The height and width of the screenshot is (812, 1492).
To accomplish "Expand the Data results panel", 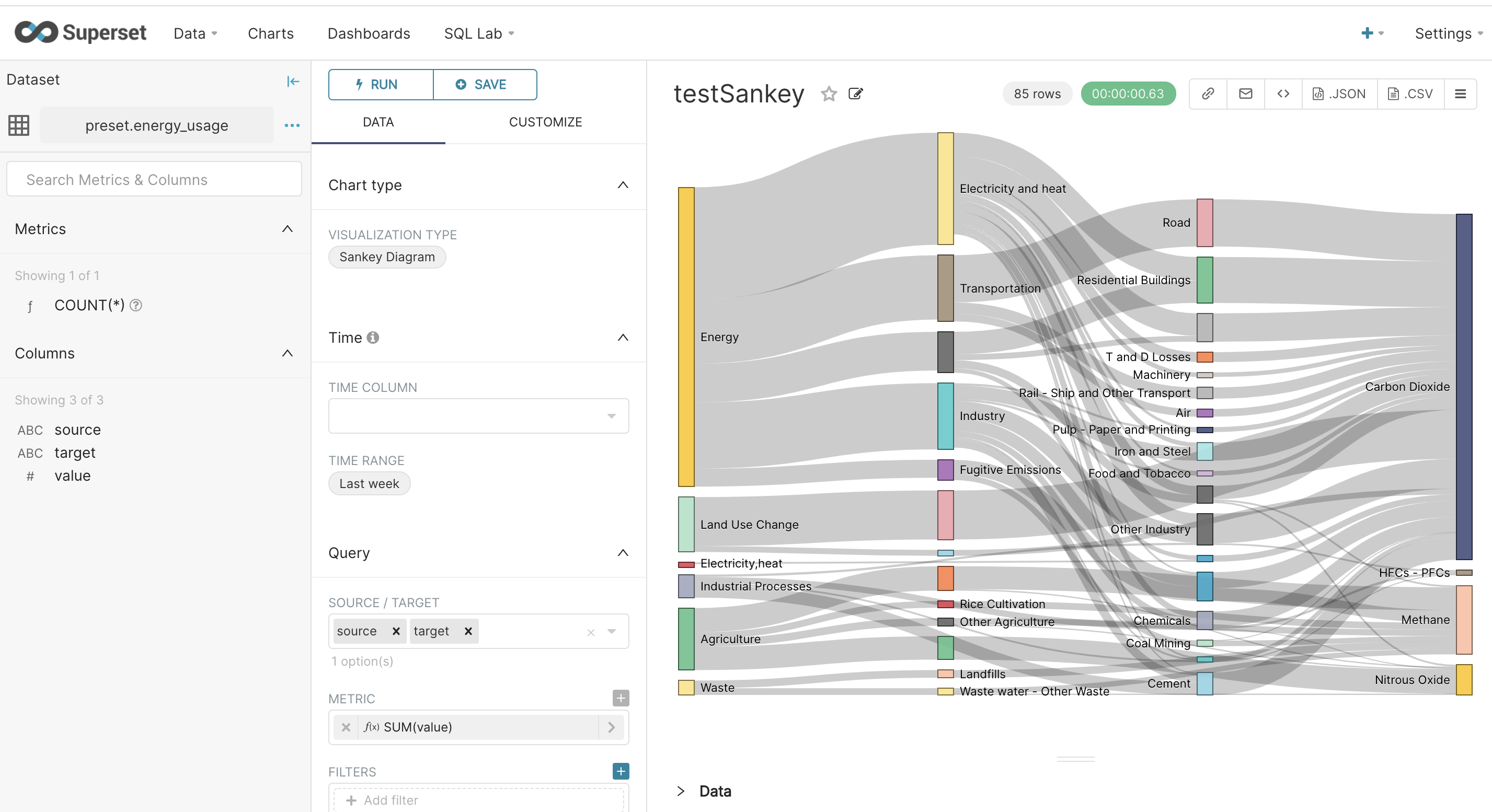I will (681, 791).
